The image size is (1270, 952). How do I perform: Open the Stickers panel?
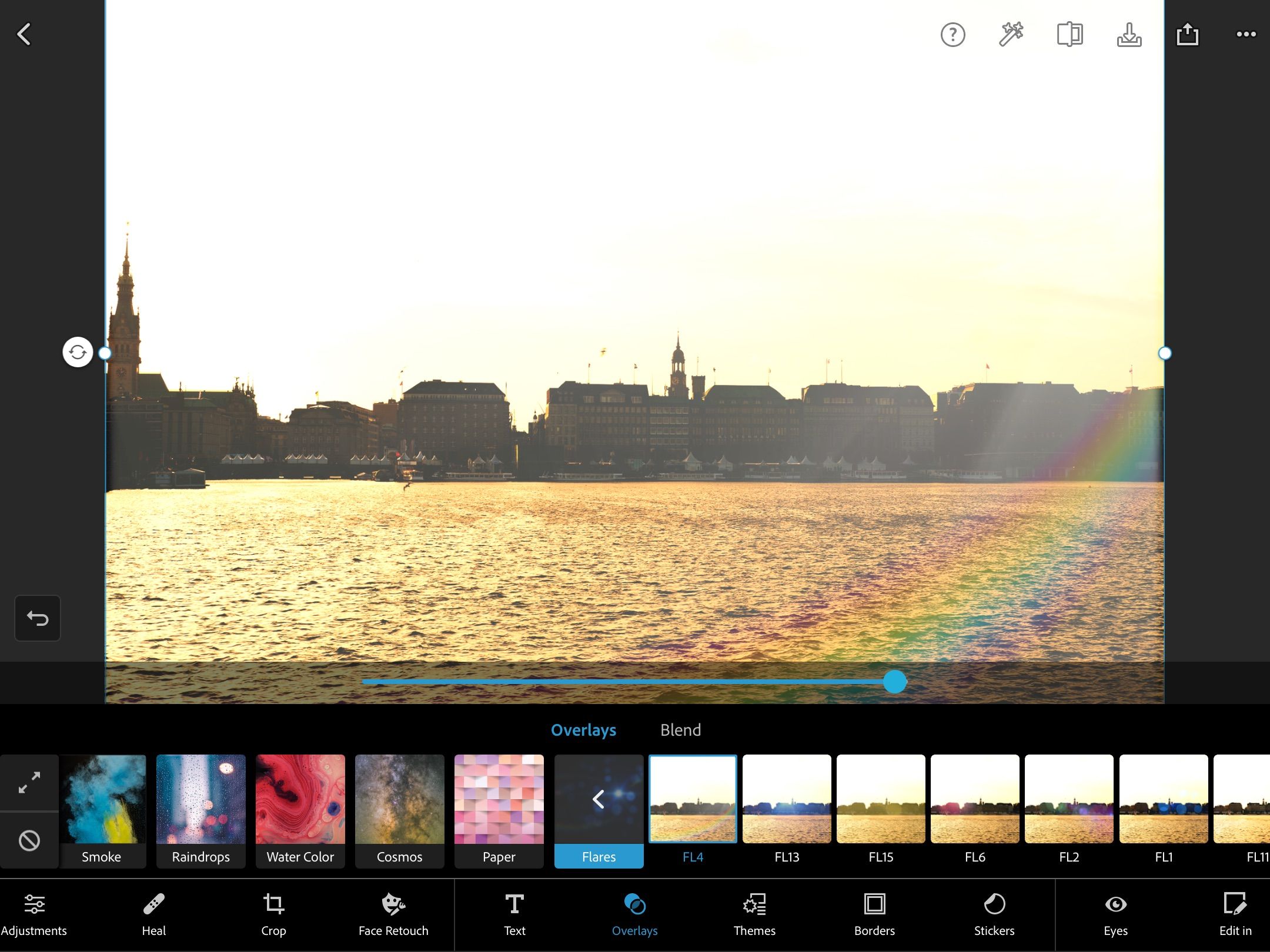coord(994,915)
